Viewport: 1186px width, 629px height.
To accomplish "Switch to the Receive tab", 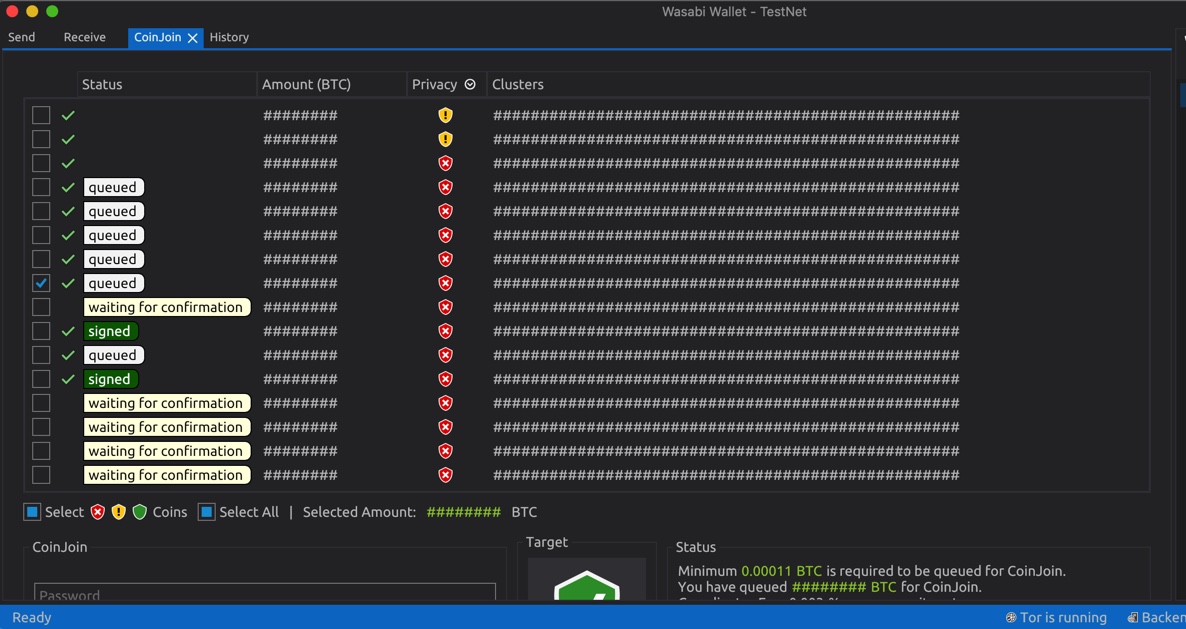I will tap(85, 37).
